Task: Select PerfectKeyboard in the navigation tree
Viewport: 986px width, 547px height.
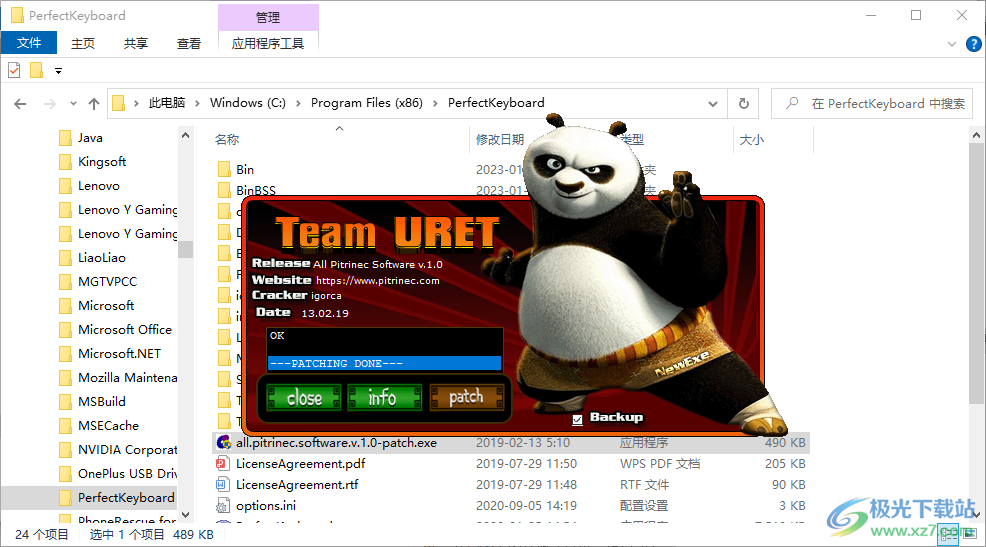Action: click(126, 497)
